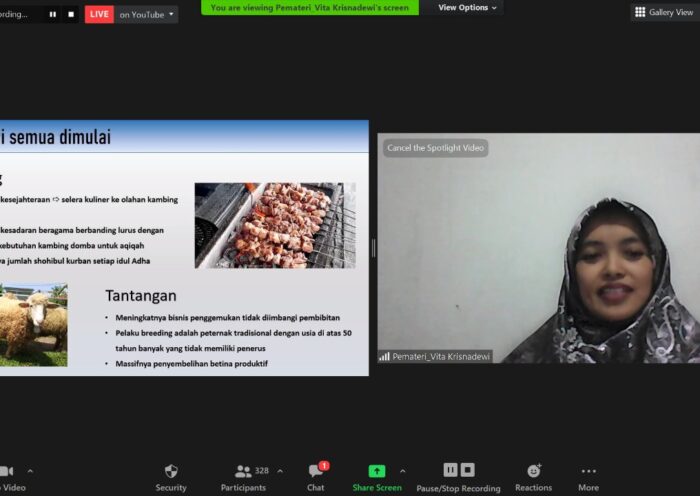This screenshot has width=700, height=496.
Task: Stop recording using the top bar square
Action: click(x=71, y=14)
